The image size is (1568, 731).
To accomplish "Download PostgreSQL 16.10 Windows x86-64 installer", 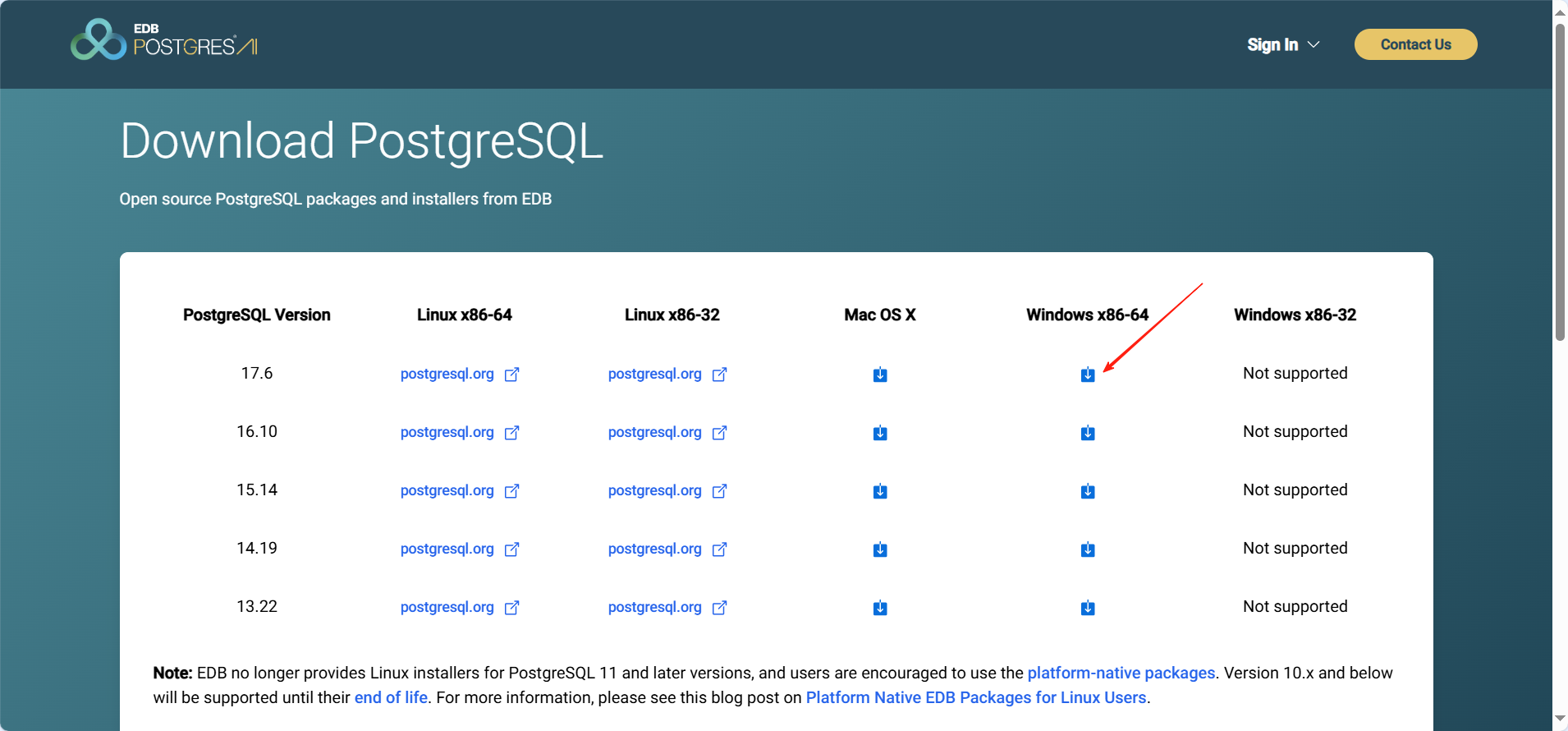I will coord(1087,433).
